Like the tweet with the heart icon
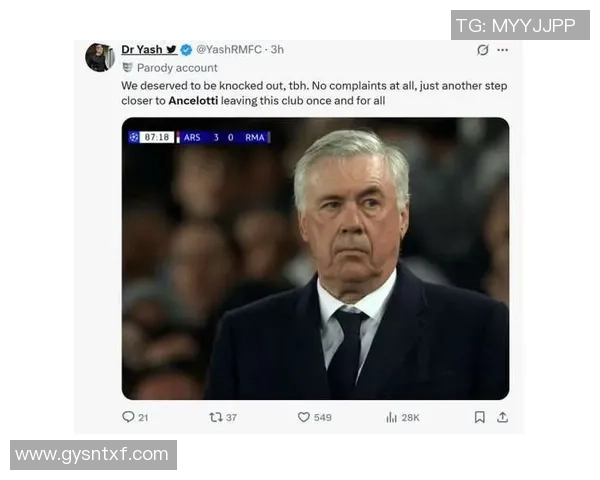 304,417
